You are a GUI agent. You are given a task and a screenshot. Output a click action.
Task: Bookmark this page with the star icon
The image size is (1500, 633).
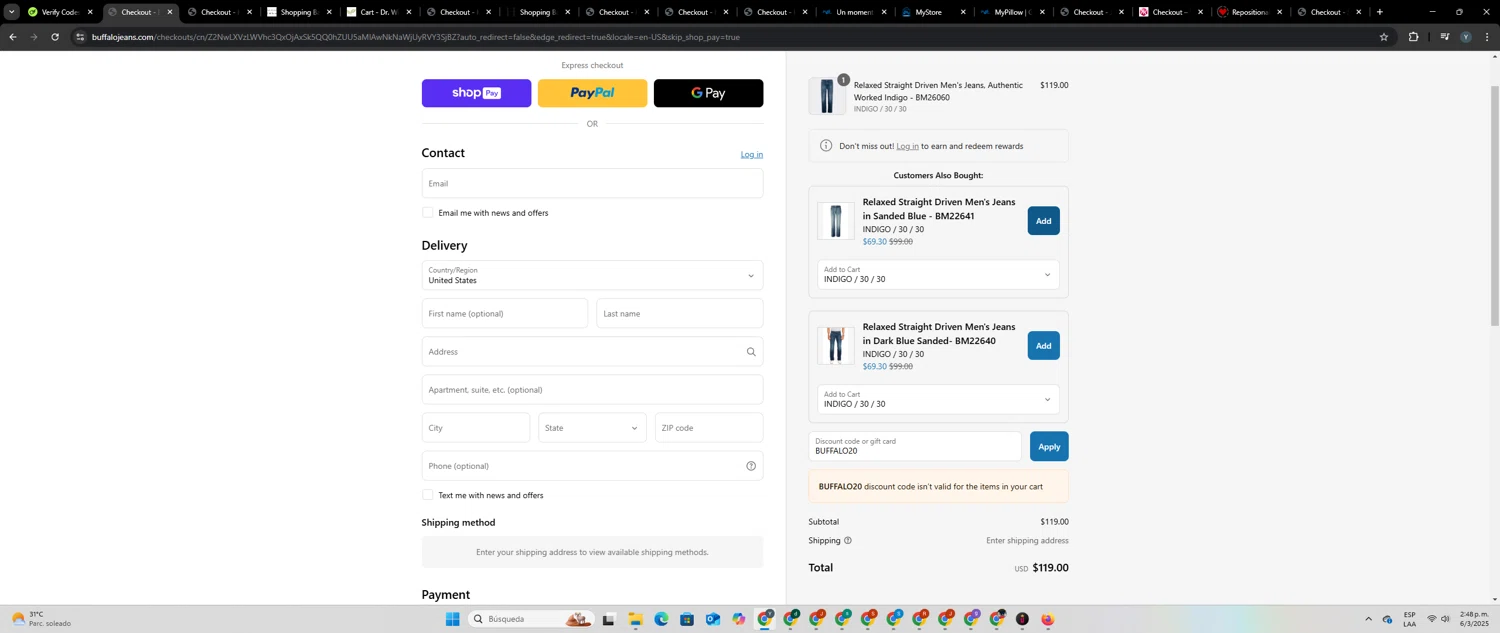(x=1384, y=37)
